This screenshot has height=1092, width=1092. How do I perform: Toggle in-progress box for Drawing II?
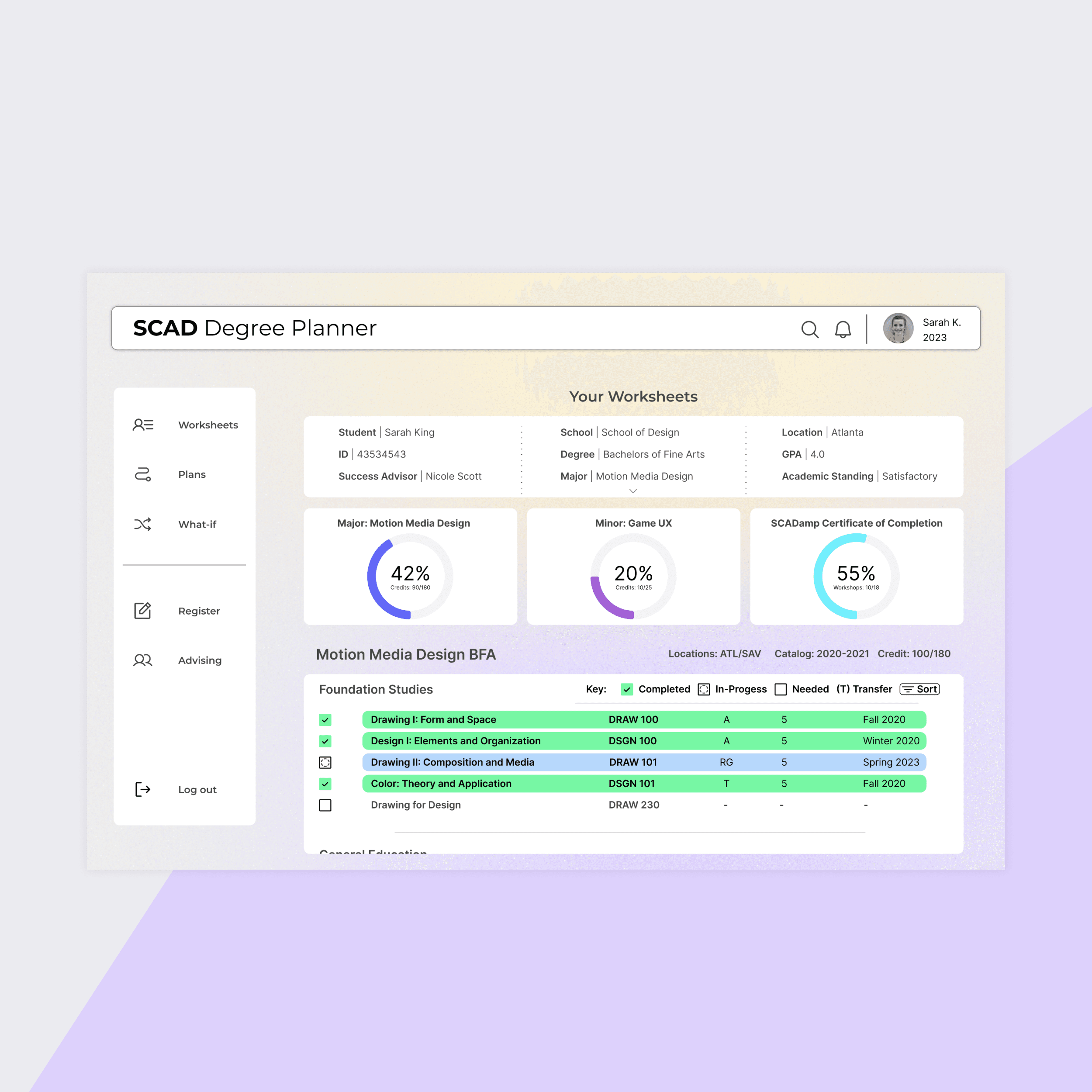325,763
